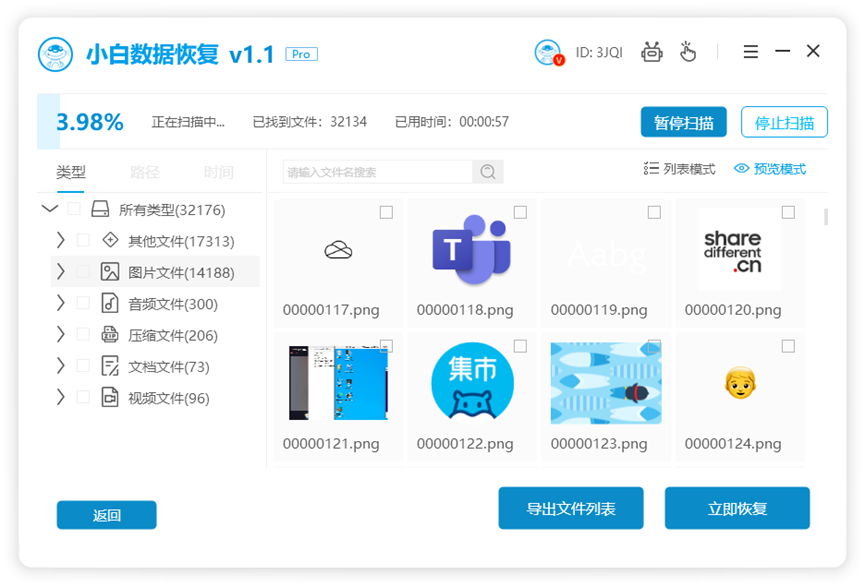
Task: Open the hamburger menu in title bar
Action: tap(750, 52)
